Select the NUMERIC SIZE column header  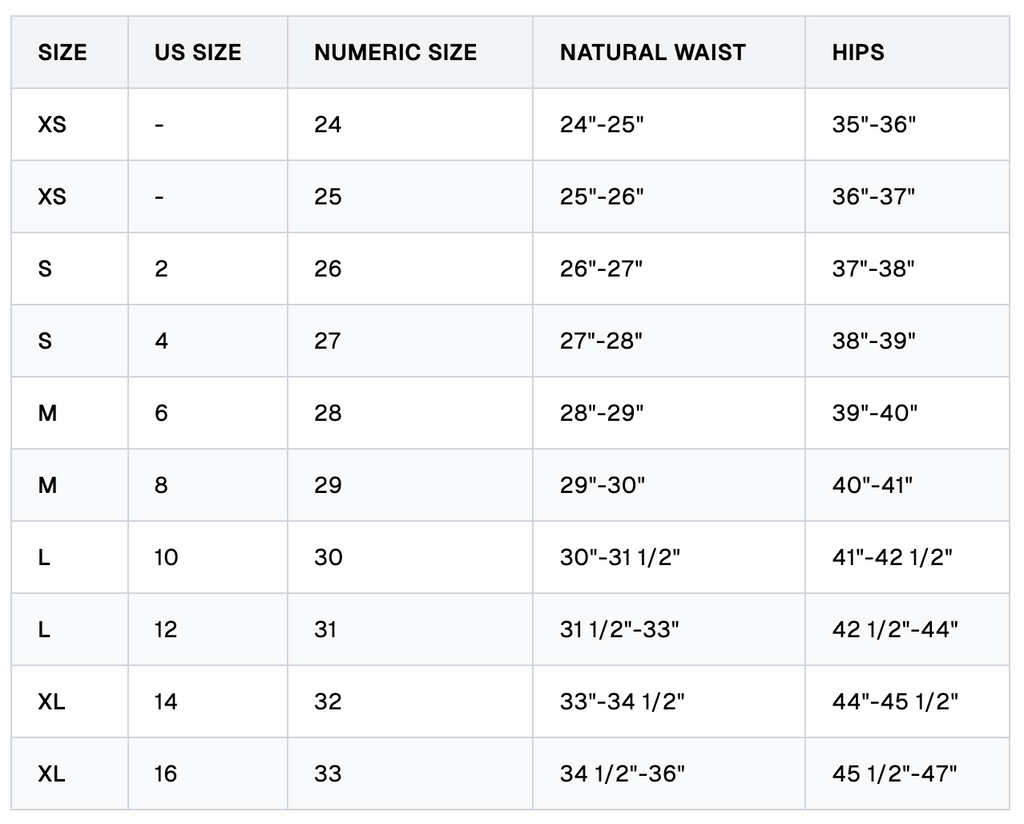click(410, 52)
